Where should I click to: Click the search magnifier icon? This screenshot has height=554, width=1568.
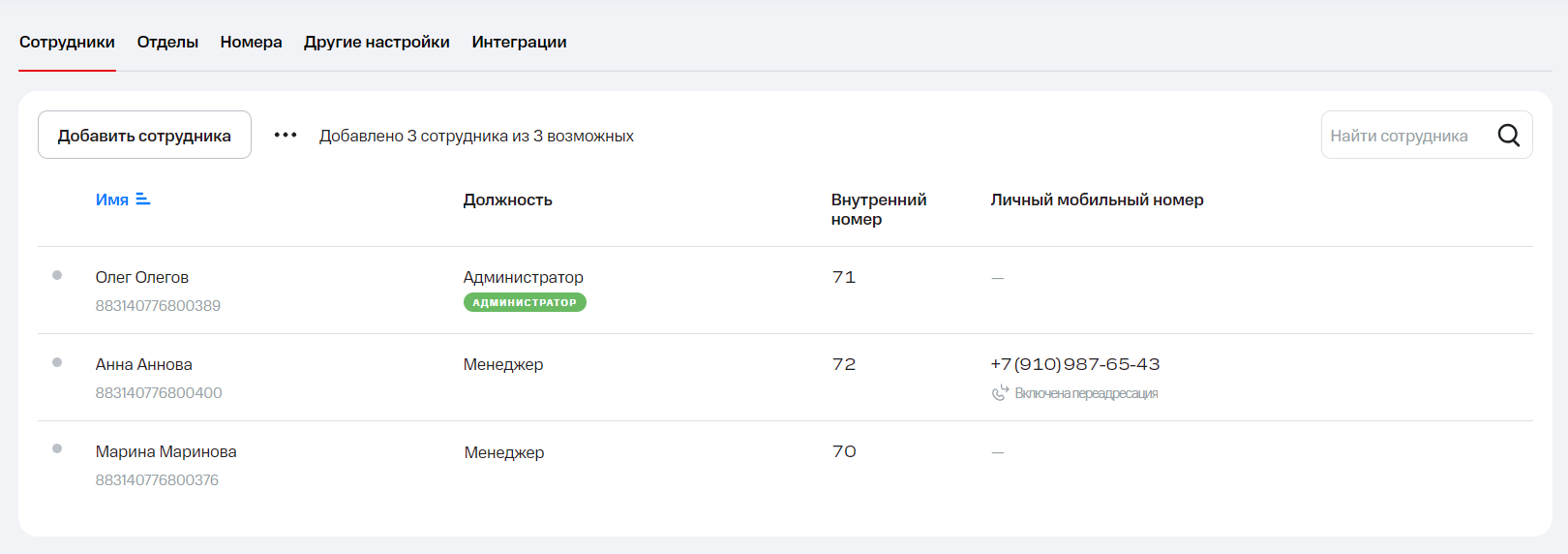1508,136
